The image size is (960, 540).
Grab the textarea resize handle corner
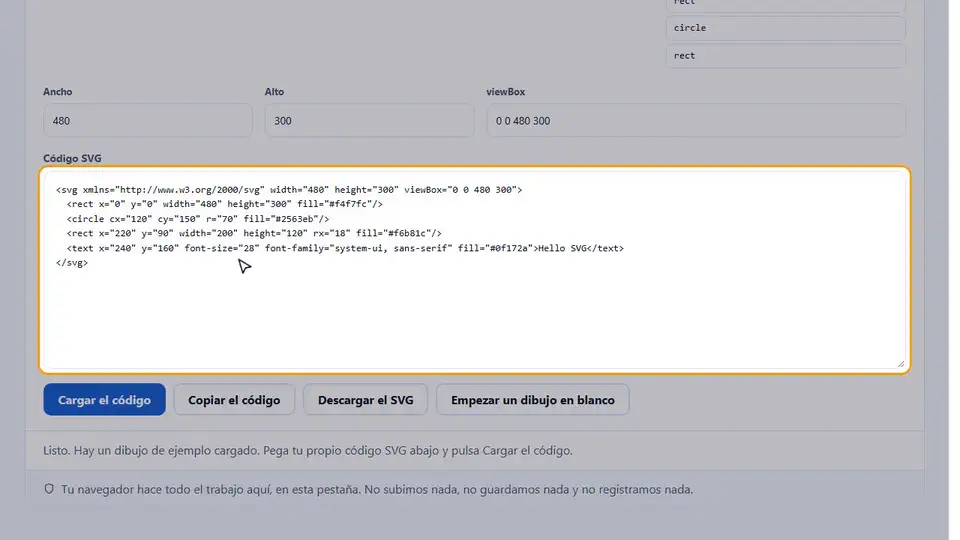coord(901,364)
